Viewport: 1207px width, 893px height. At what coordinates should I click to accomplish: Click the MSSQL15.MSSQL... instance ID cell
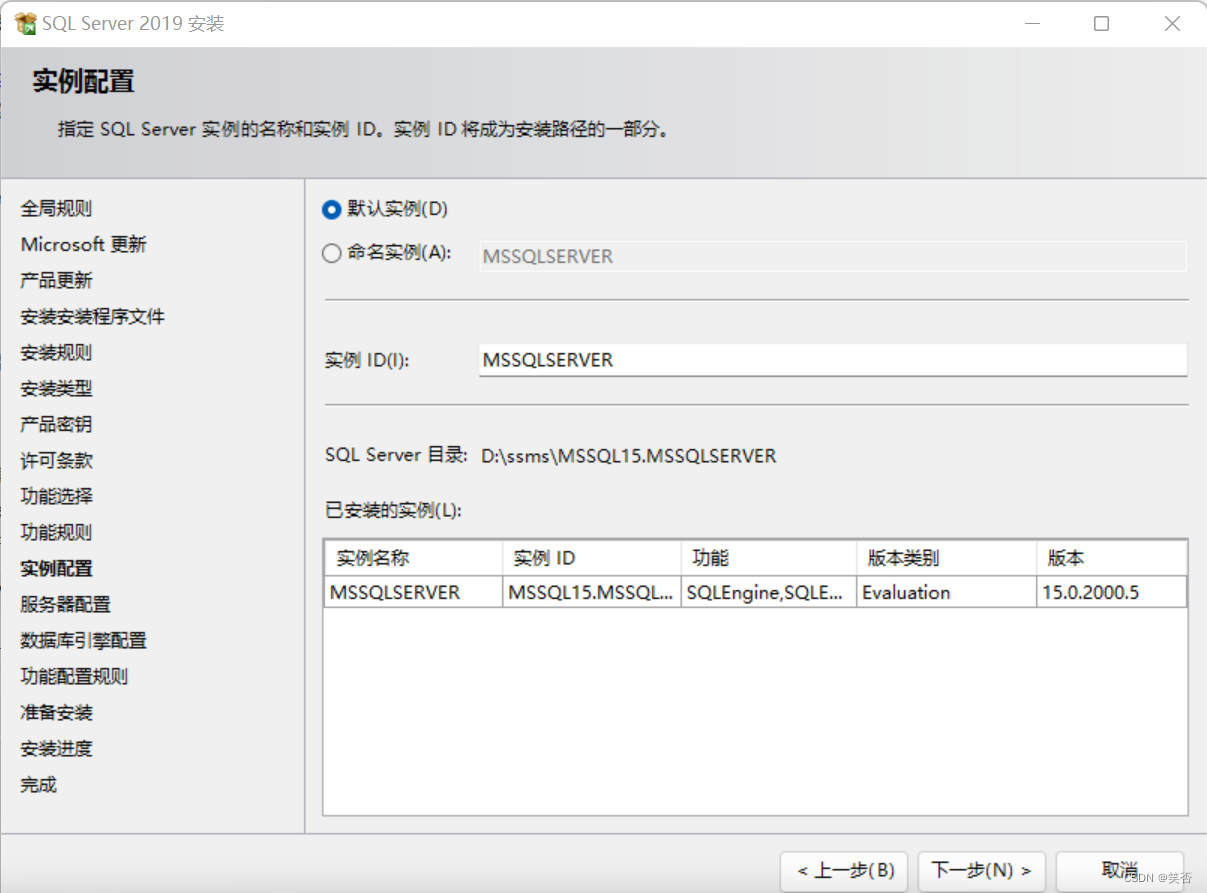tap(591, 592)
